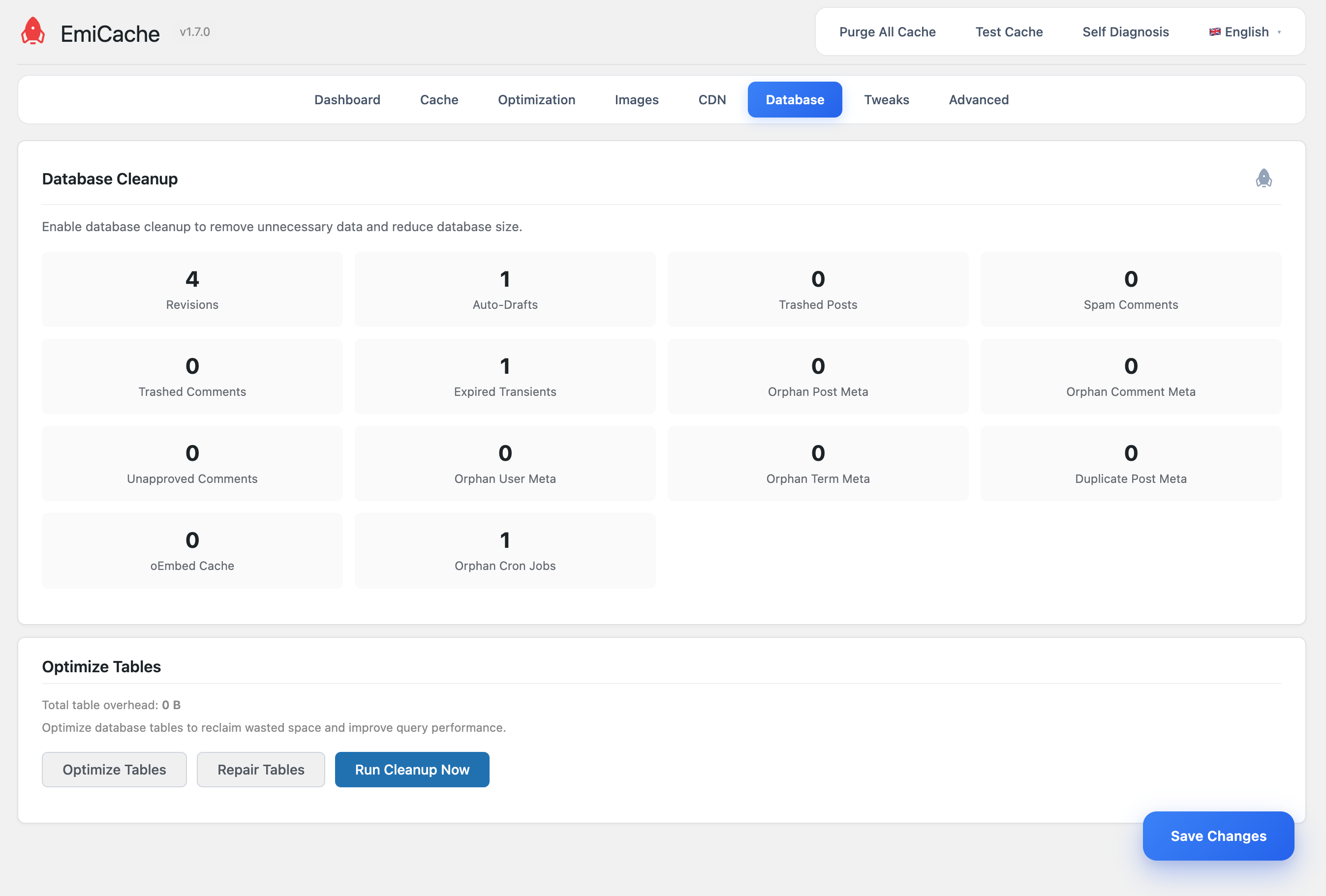
Task: Select the Orphan Post Meta card
Action: [x=818, y=376]
